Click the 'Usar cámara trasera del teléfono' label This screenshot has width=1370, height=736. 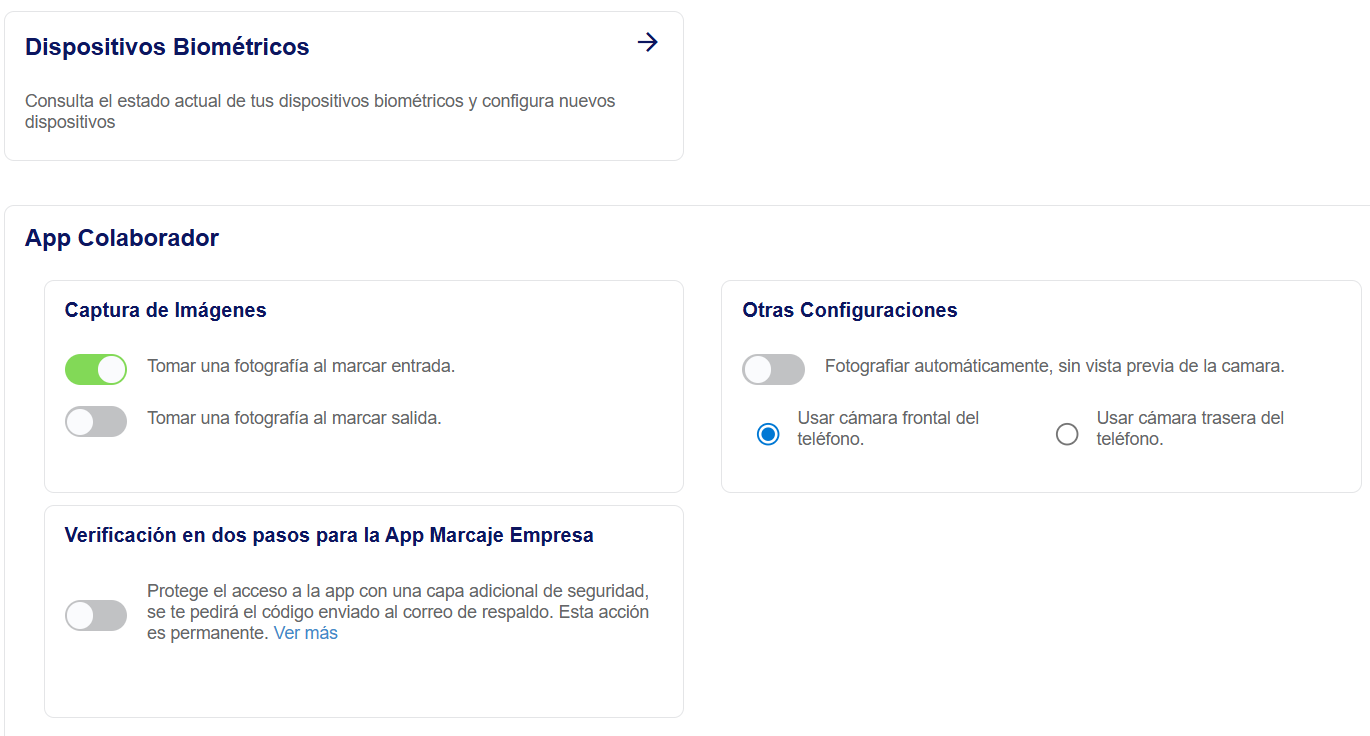(x=1190, y=428)
